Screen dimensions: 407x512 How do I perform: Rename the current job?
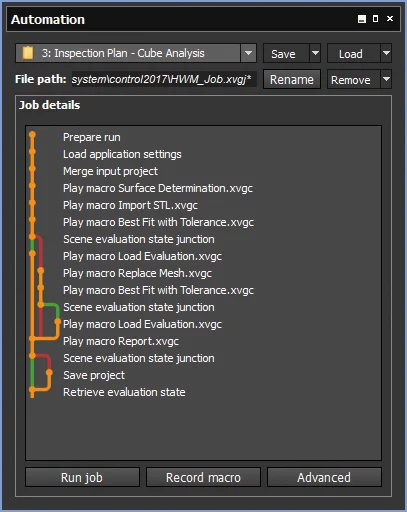coord(292,79)
